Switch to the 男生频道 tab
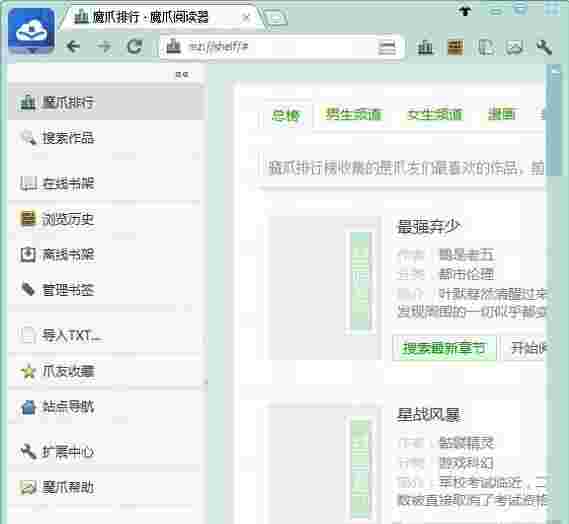The width and height of the screenshot is (569, 524). pyautogui.click(x=353, y=115)
